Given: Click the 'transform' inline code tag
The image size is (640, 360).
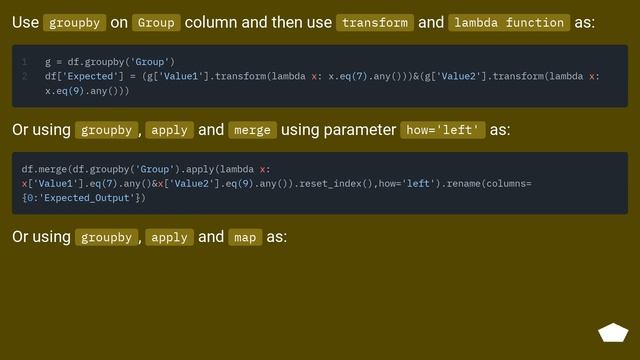Looking at the screenshot, I should (x=375, y=23).
